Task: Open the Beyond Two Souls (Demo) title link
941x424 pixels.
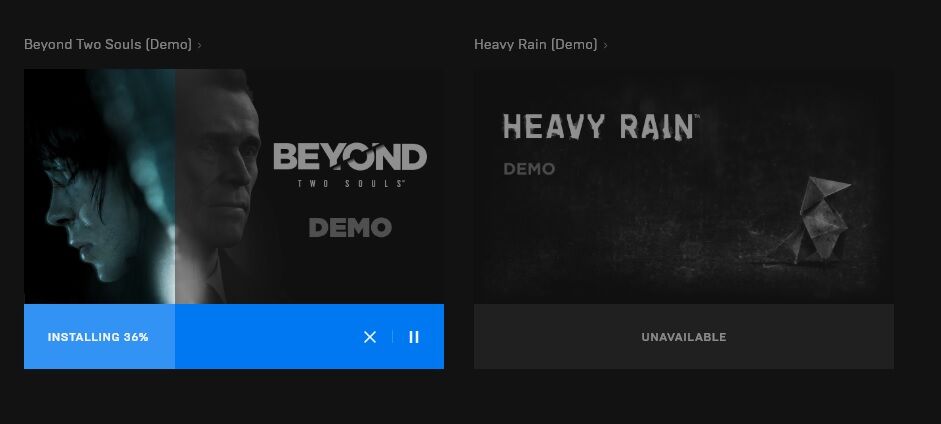Action: 108,44
